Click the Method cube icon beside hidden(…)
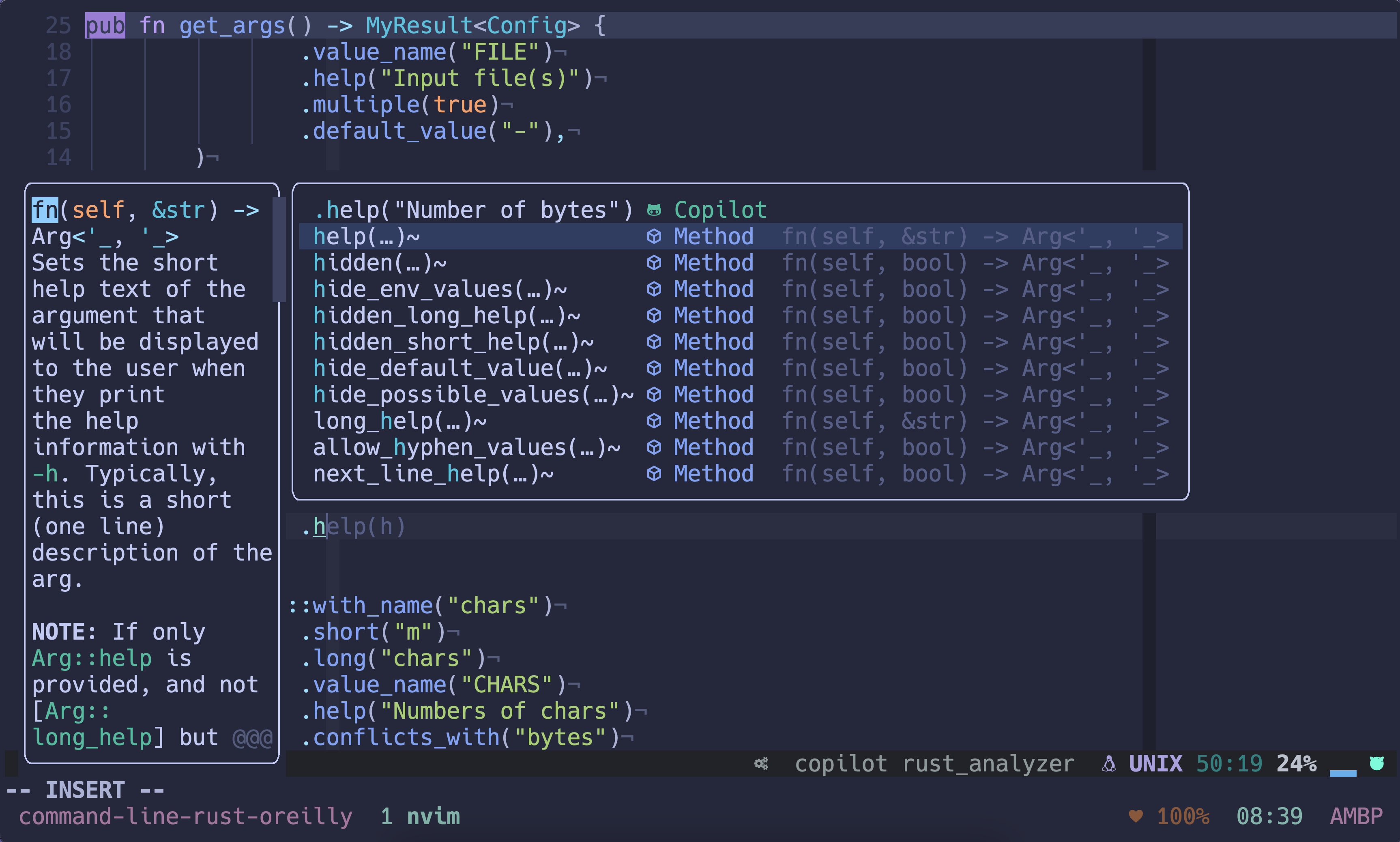The width and height of the screenshot is (1400, 842). 654,263
